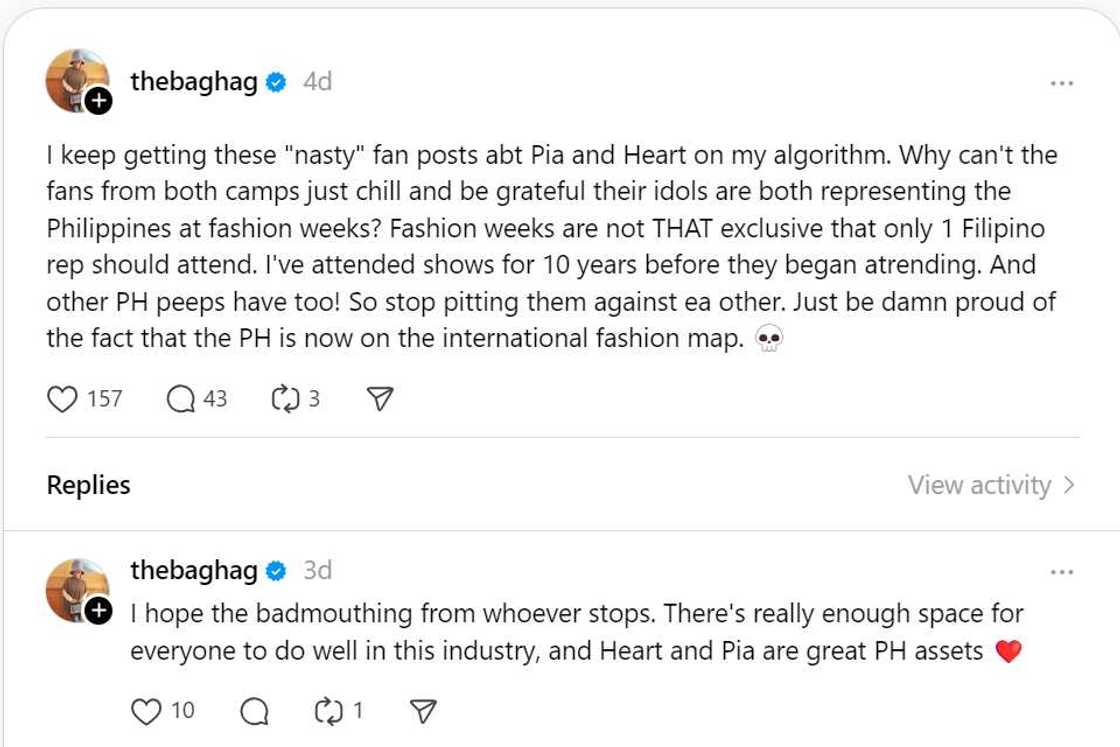Share the main post via send icon
Screen dimensions: 1120x747
(x=379, y=399)
